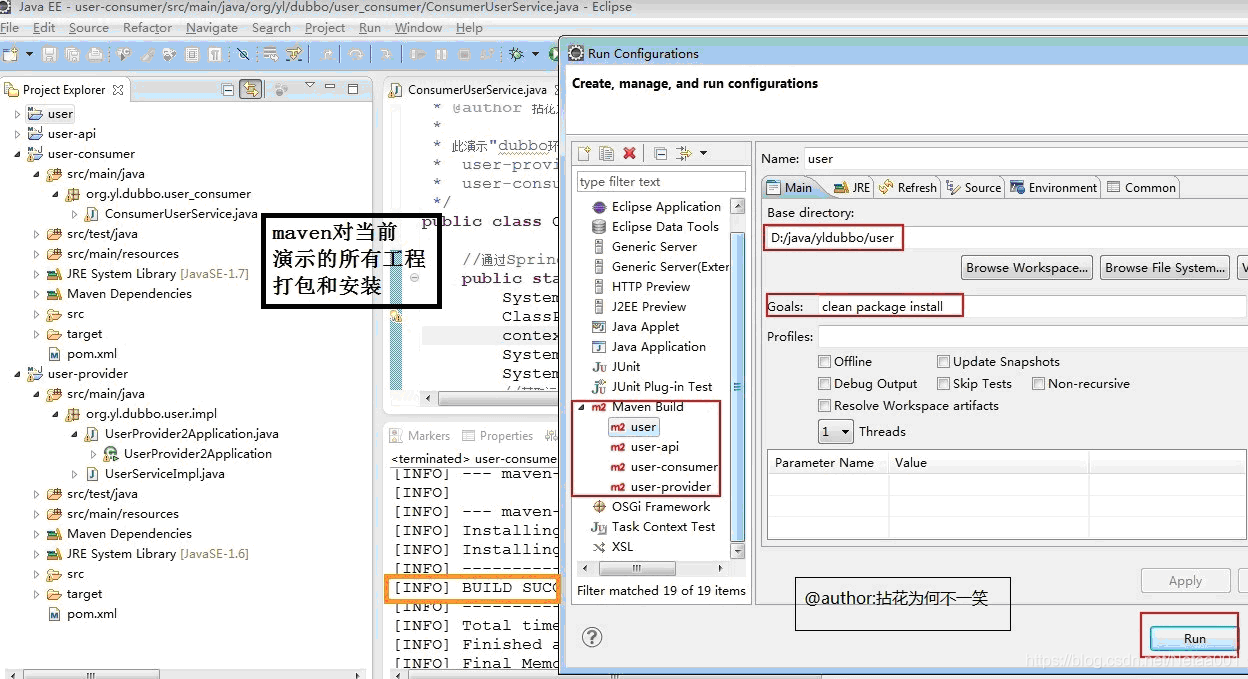The image size is (1248, 679).
Task: Switch to the Environment tab
Action: [1054, 188]
